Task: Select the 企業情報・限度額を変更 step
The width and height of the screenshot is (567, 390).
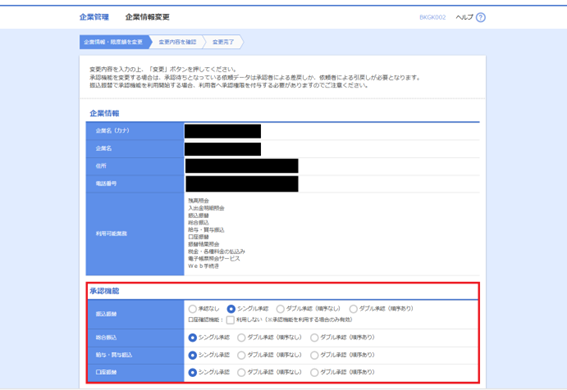Action: (113, 42)
